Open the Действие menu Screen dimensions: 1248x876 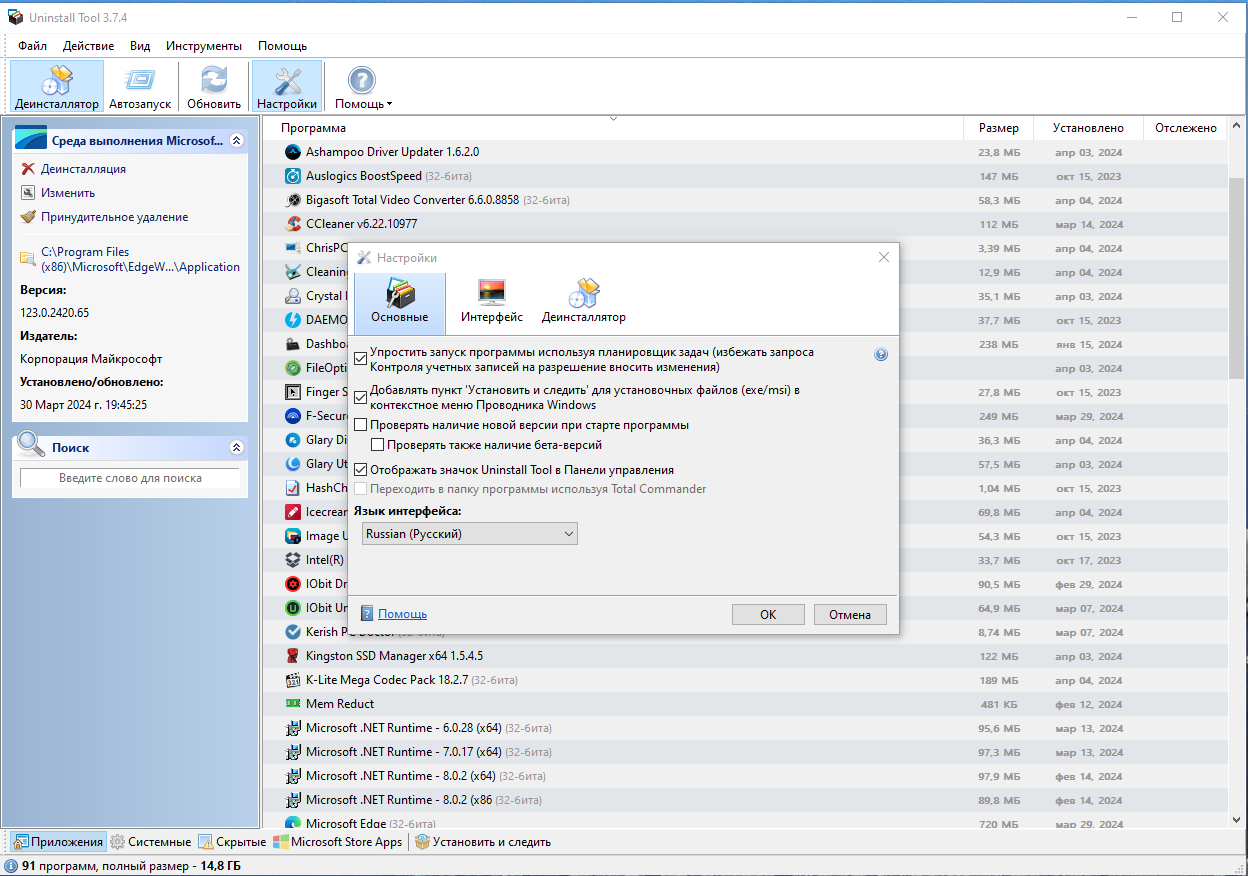click(x=88, y=46)
